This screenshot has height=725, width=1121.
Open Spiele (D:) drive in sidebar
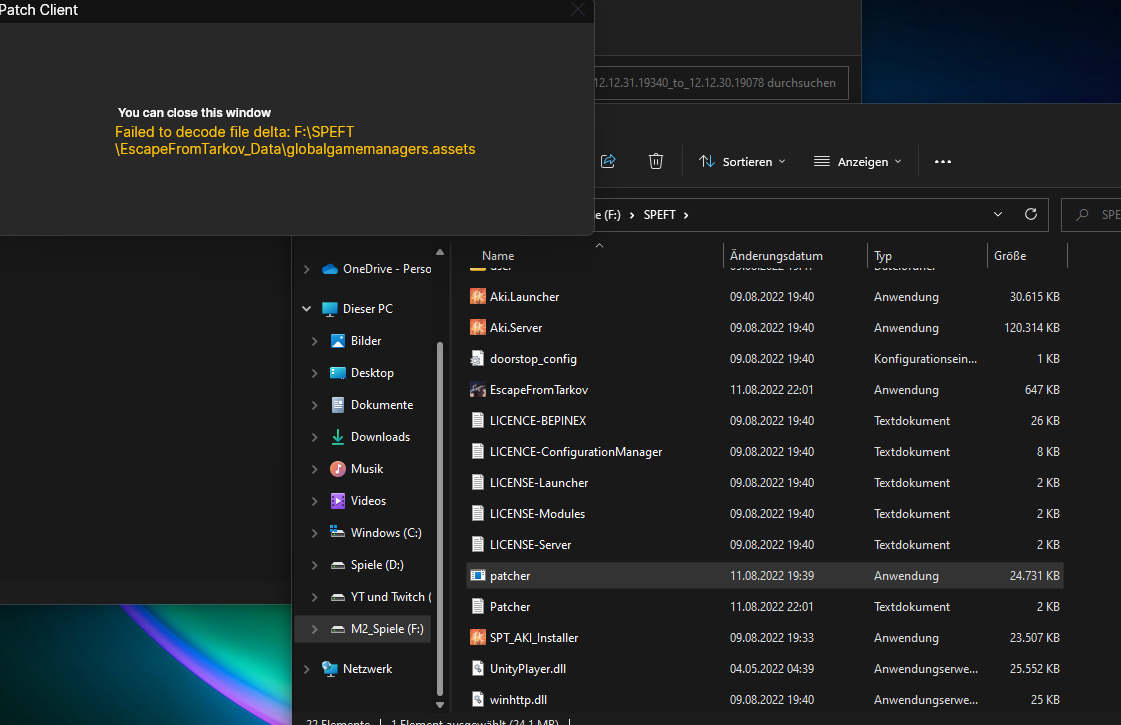click(377, 565)
